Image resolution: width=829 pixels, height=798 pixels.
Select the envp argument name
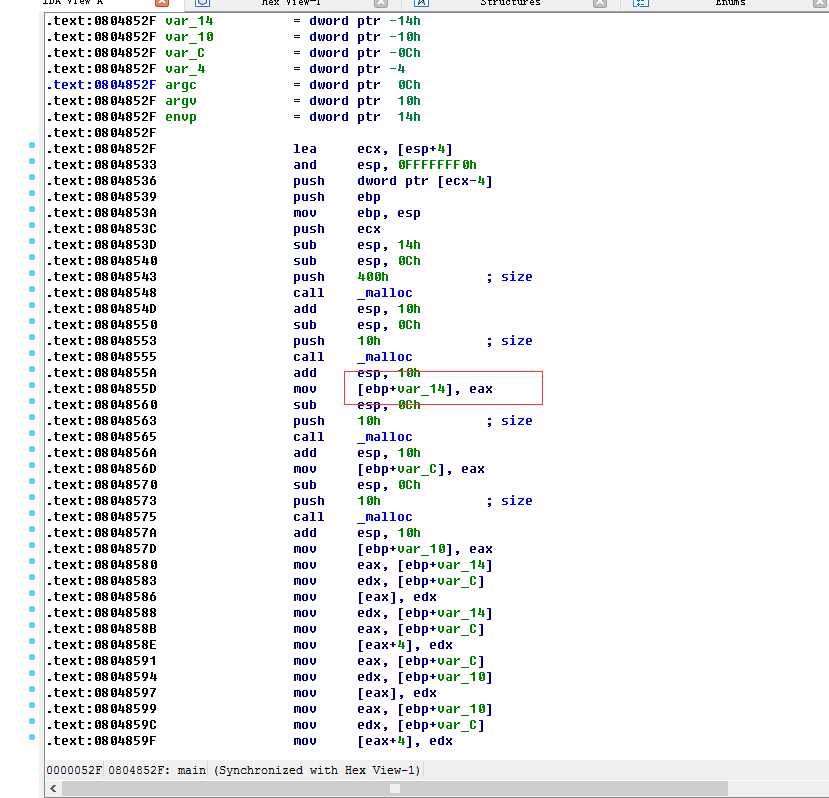pyautogui.click(x=180, y=117)
